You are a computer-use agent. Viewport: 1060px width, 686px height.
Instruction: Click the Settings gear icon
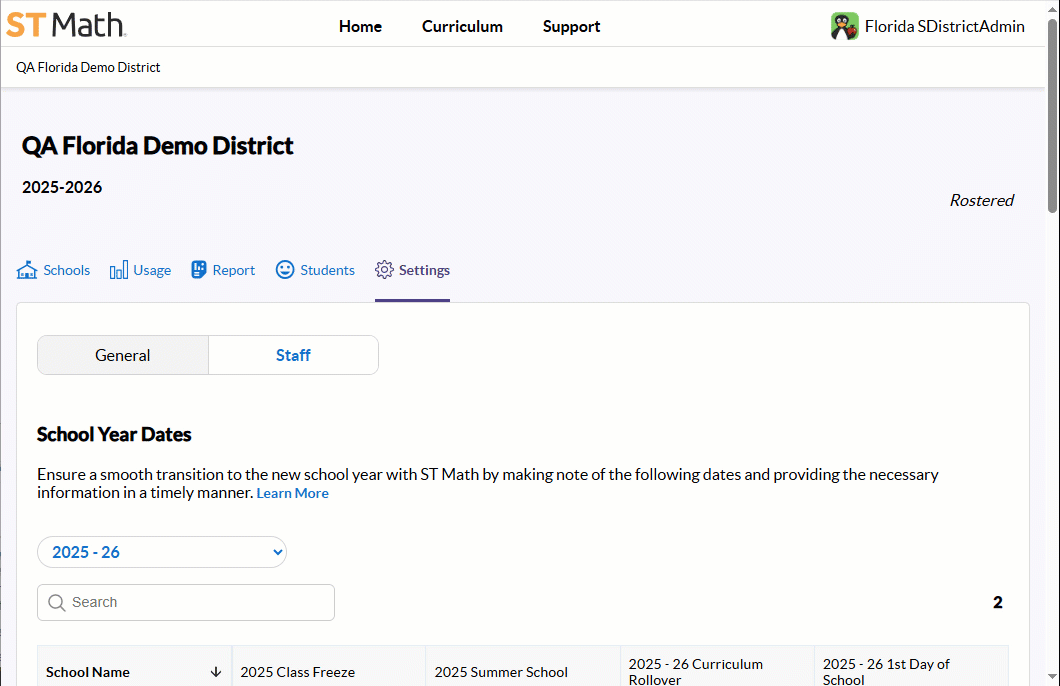[x=383, y=269]
